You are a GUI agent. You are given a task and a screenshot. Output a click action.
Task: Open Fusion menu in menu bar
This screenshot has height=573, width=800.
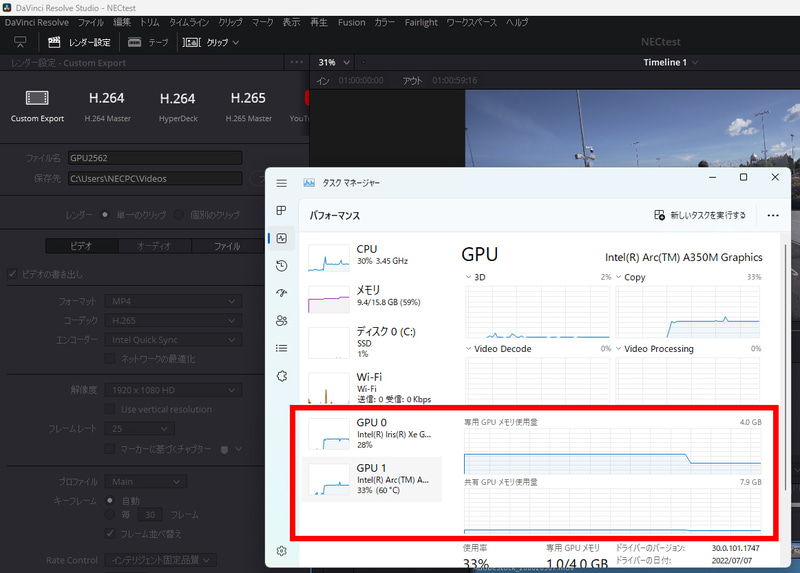(x=352, y=22)
